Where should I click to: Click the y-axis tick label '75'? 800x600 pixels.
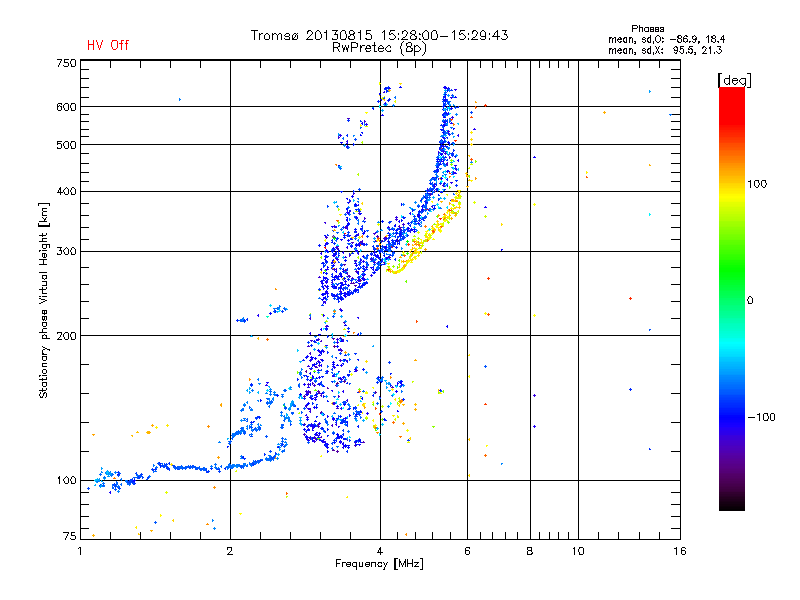70,536
